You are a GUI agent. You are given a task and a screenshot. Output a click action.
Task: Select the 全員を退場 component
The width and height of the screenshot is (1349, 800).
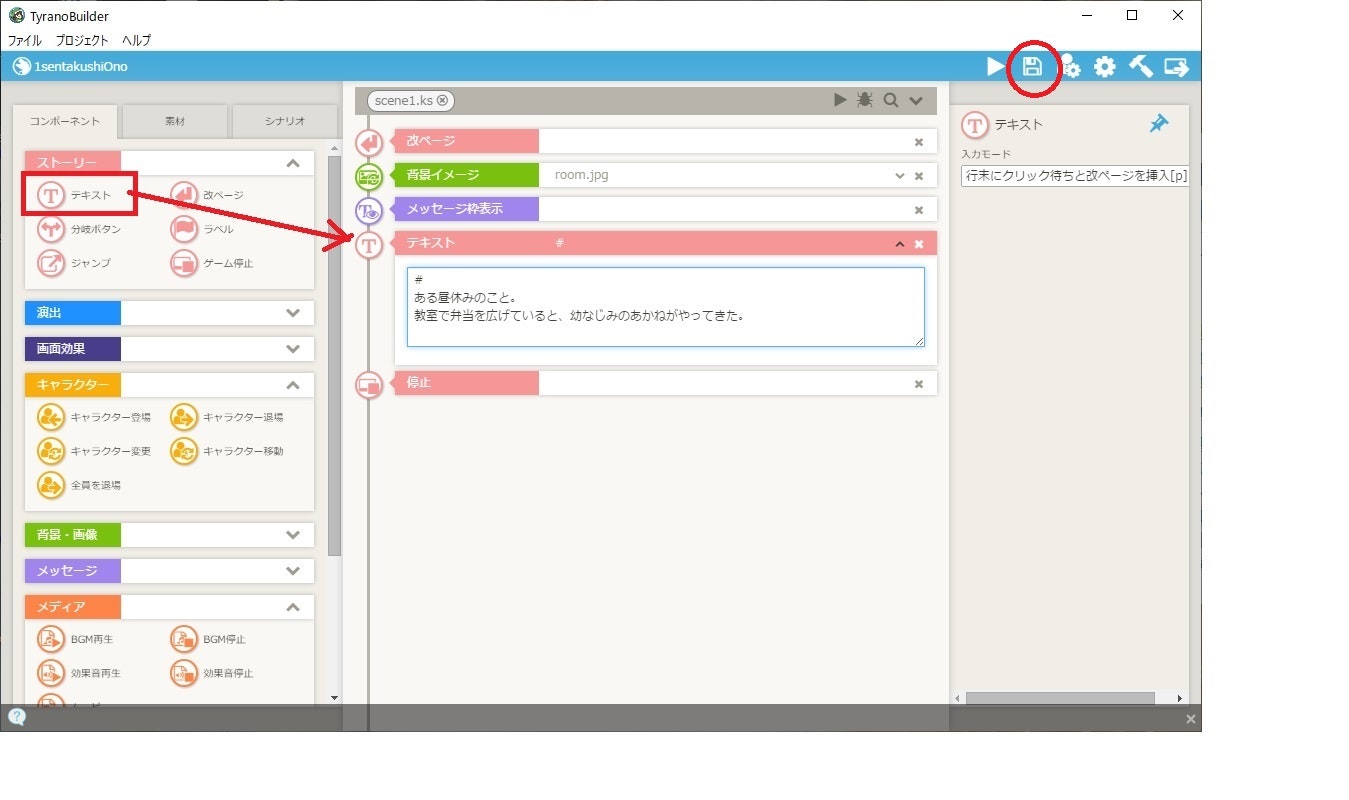point(79,485)
